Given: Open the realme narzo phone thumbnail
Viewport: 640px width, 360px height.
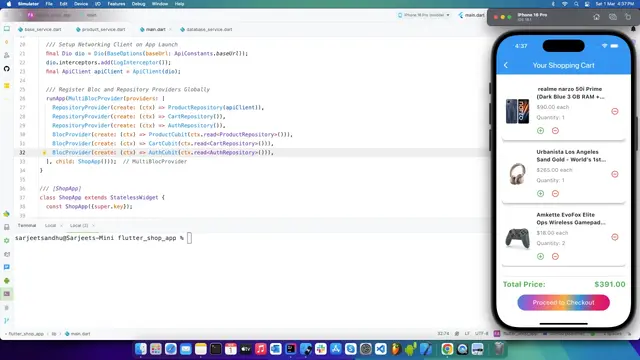Looking at the screenshot, I should [517, 111].
